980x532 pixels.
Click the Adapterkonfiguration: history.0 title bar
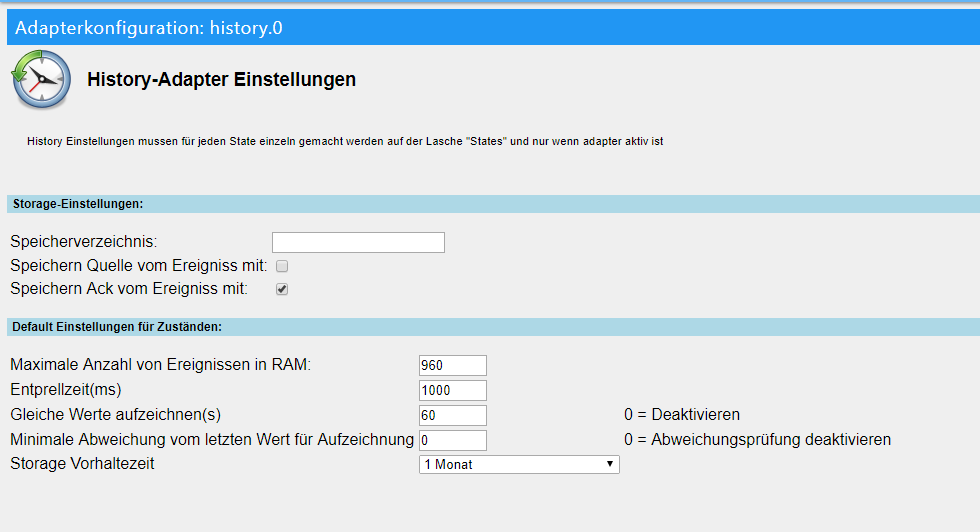pos(149,28)
